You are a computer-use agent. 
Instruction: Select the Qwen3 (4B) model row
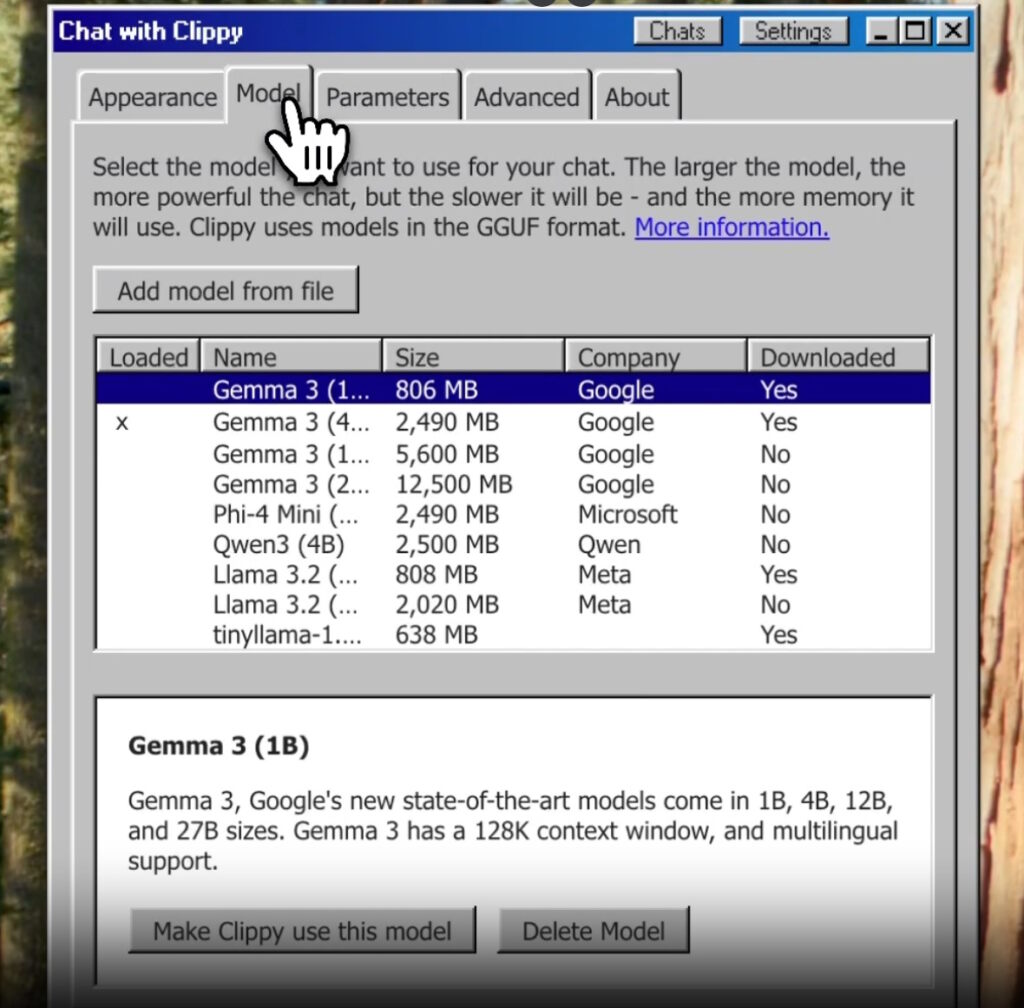(513, 544)
